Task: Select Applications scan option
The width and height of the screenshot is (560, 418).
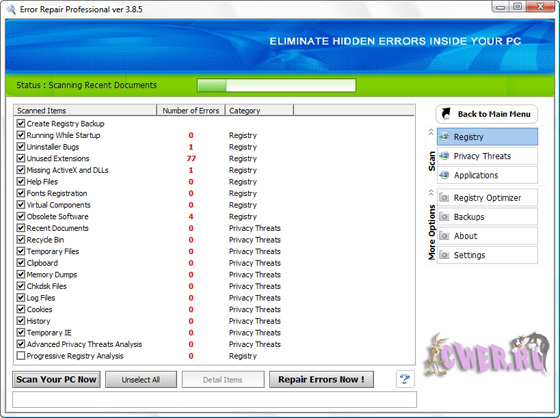Action: pyautogui.click(x=487, y=175)
